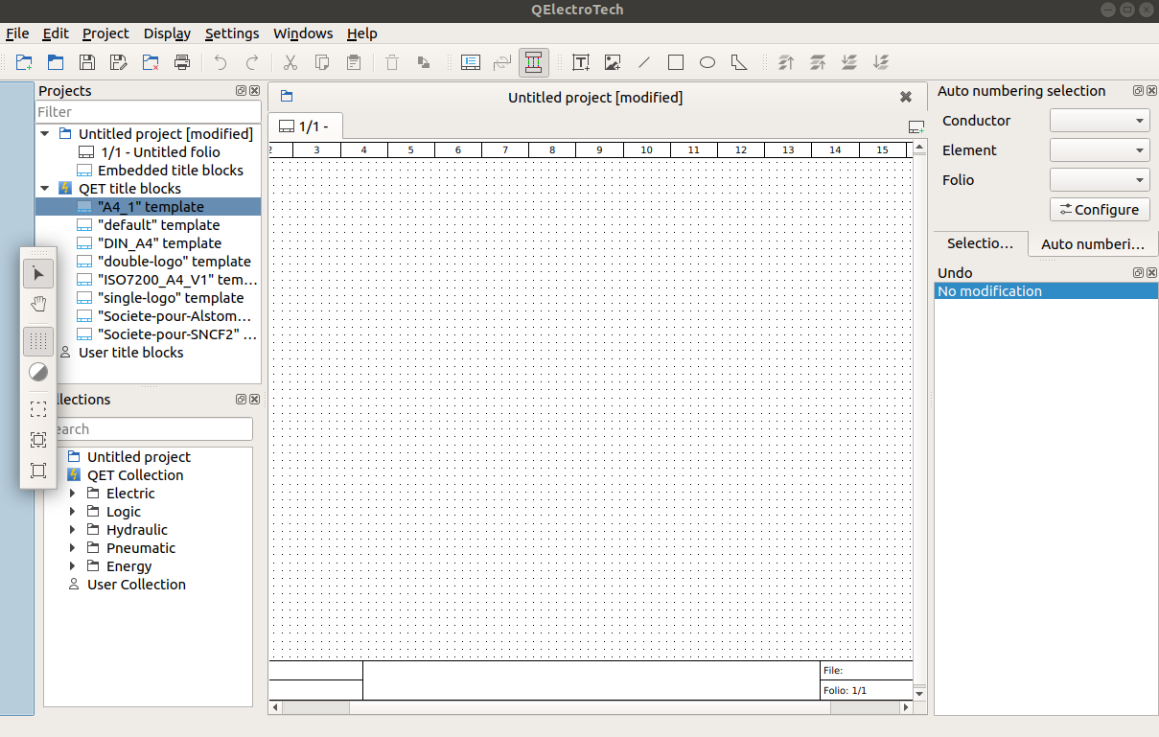Viewport: 1159px width, 737px height.
Task: Click the zoom fit content icon
Action: [38, 440]
